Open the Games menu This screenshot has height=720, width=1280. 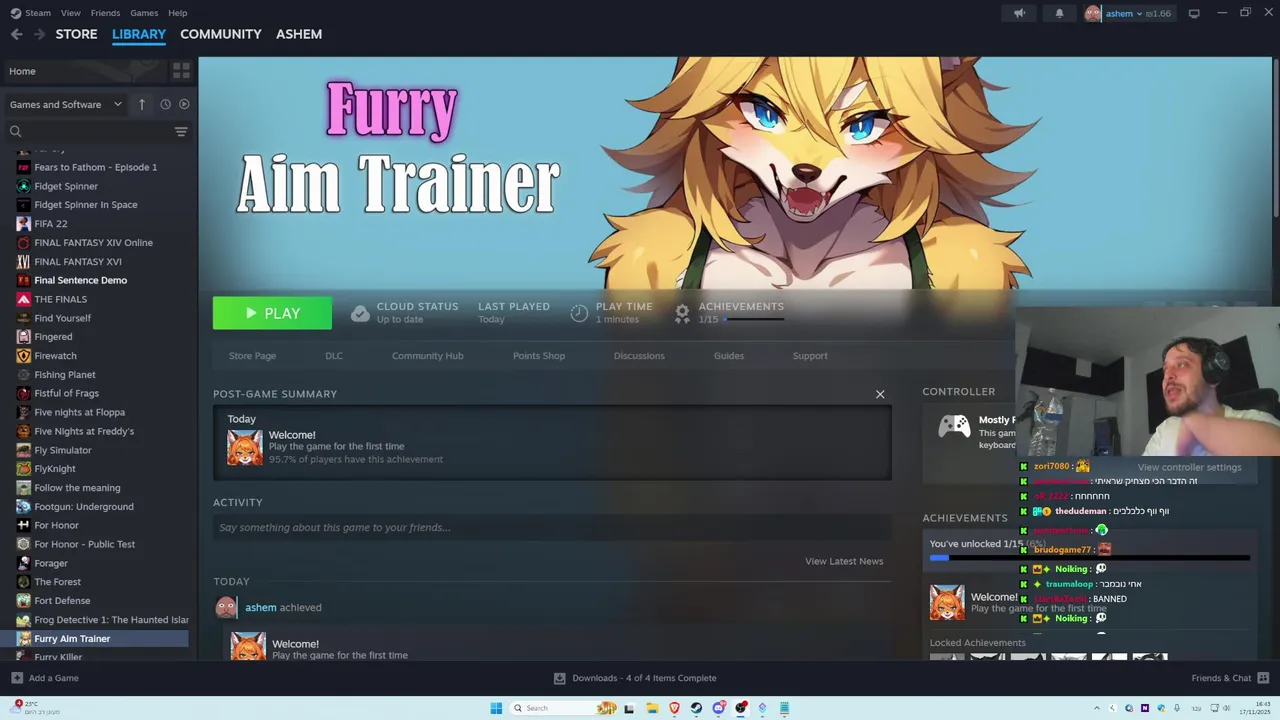pyautogui.click(x=144, y=13)
